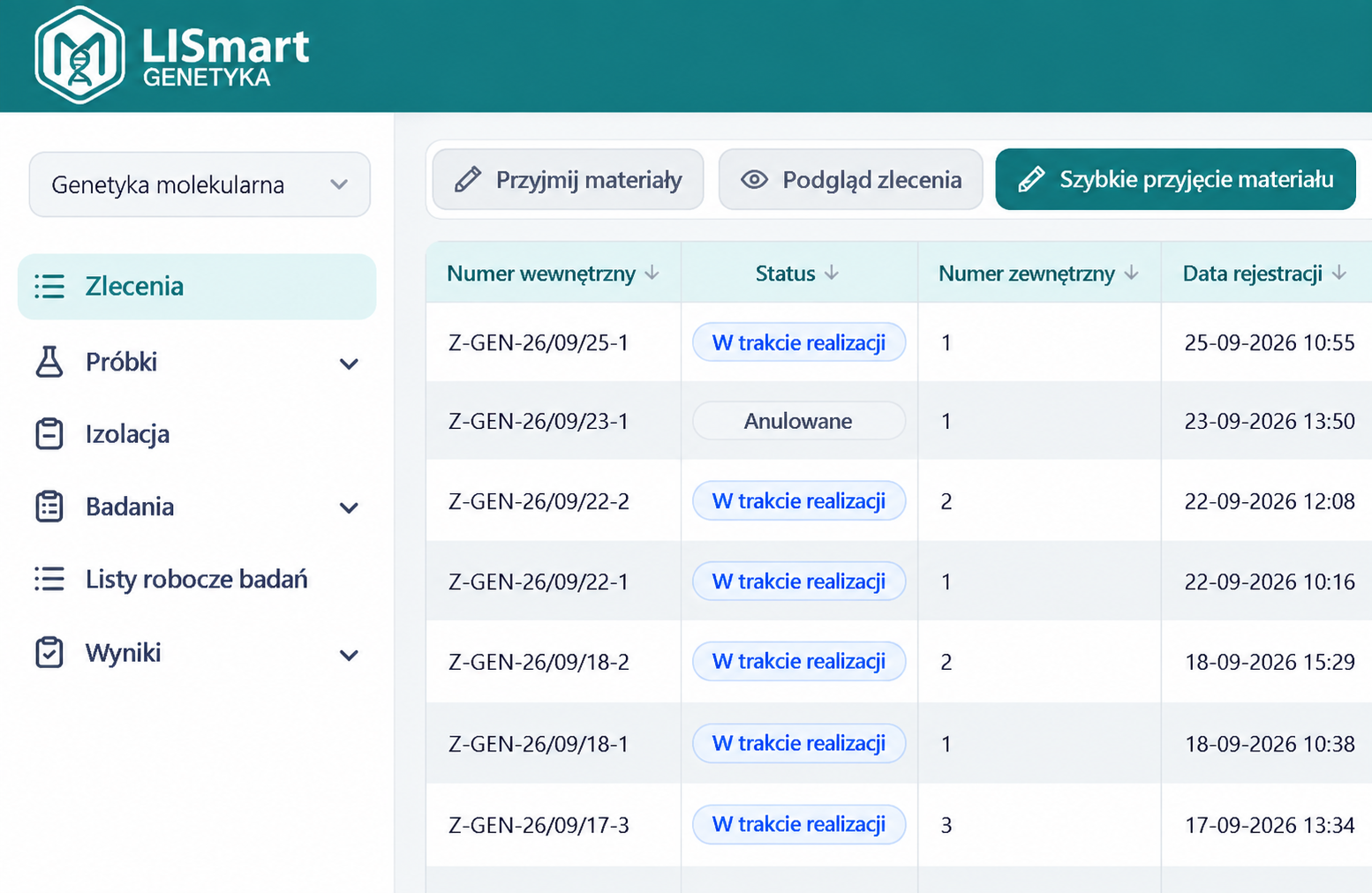The width and height of the screenshot is (1372, 893).
Task: Click pencil icon on Przyjmij materiały button
Action: click(468, 180)
